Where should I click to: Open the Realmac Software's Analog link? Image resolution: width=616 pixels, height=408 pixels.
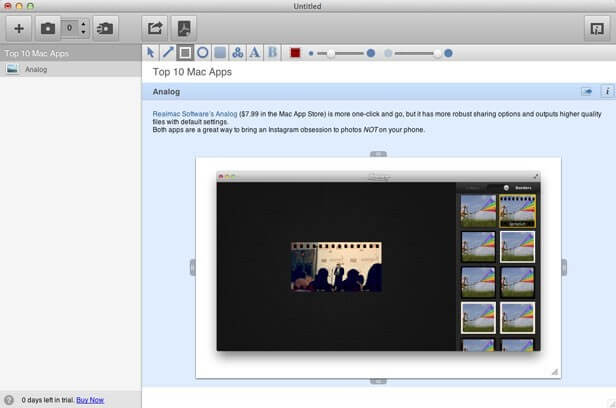(195, 114)
